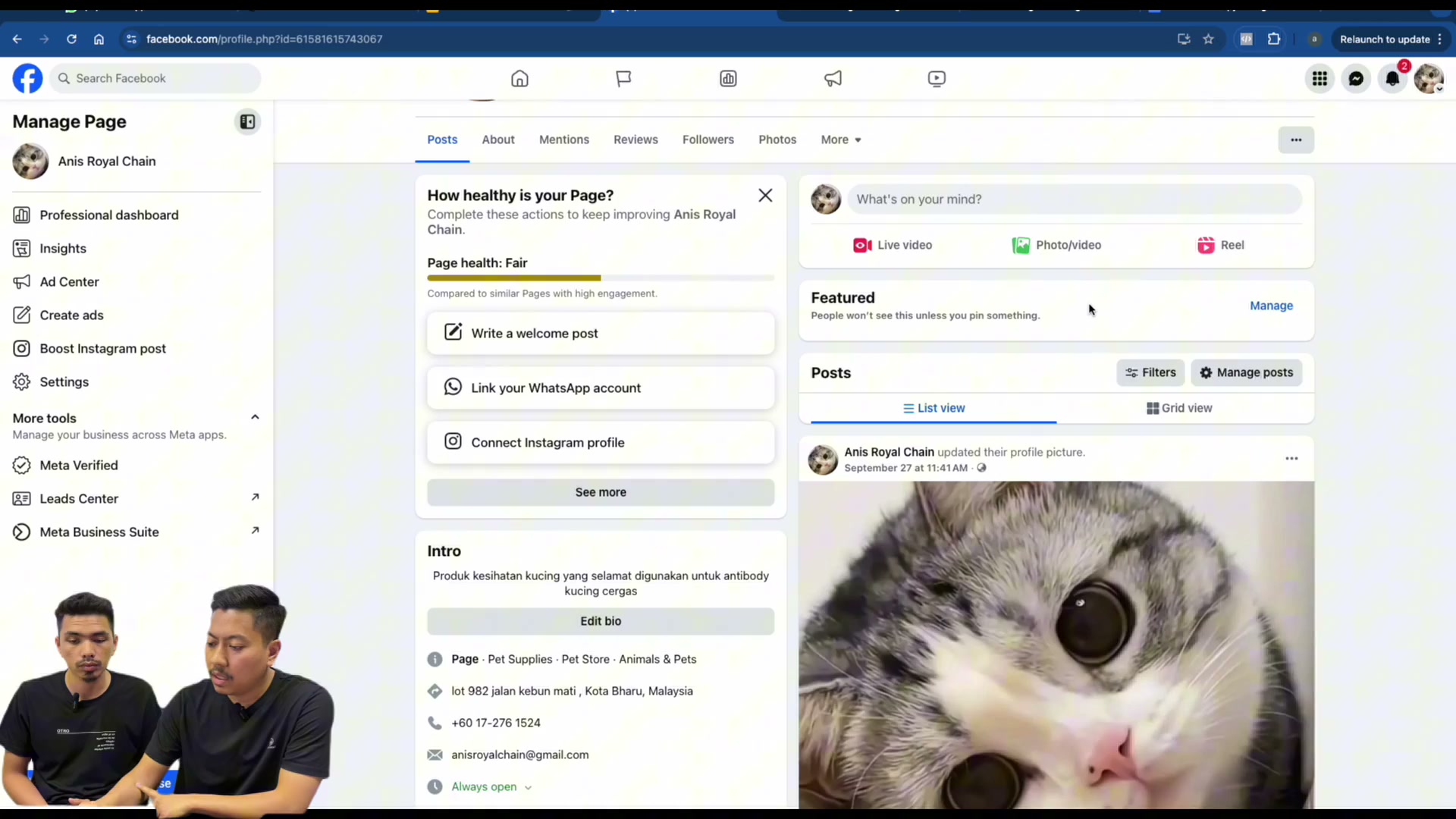Image resolution: width=1456 pixels, height=819 pixels.
Task: Reload the page in the browser toolbar
Action: click(71, 39)
